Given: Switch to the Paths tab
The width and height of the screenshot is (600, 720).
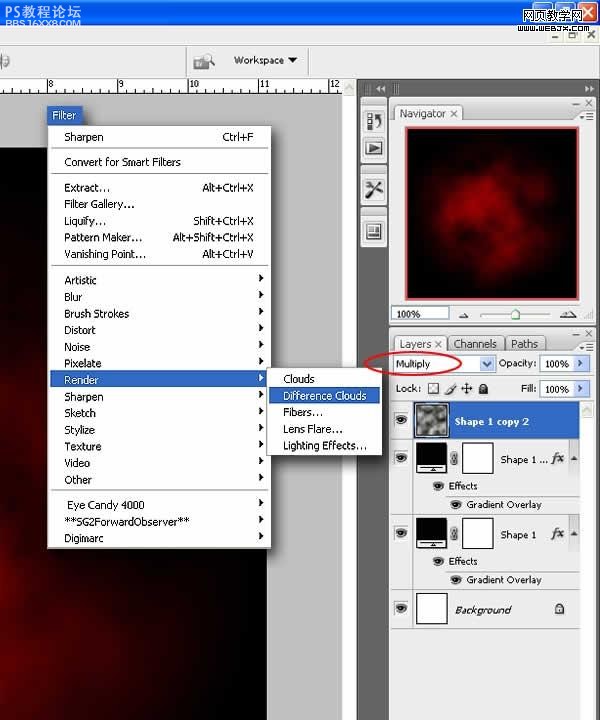Looking at the screenshot, I should [524, 343].
